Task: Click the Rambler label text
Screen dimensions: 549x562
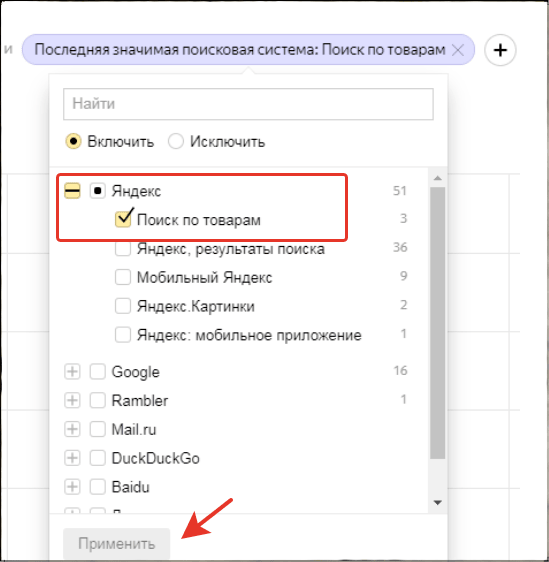Action: click(x=140, y=400)
